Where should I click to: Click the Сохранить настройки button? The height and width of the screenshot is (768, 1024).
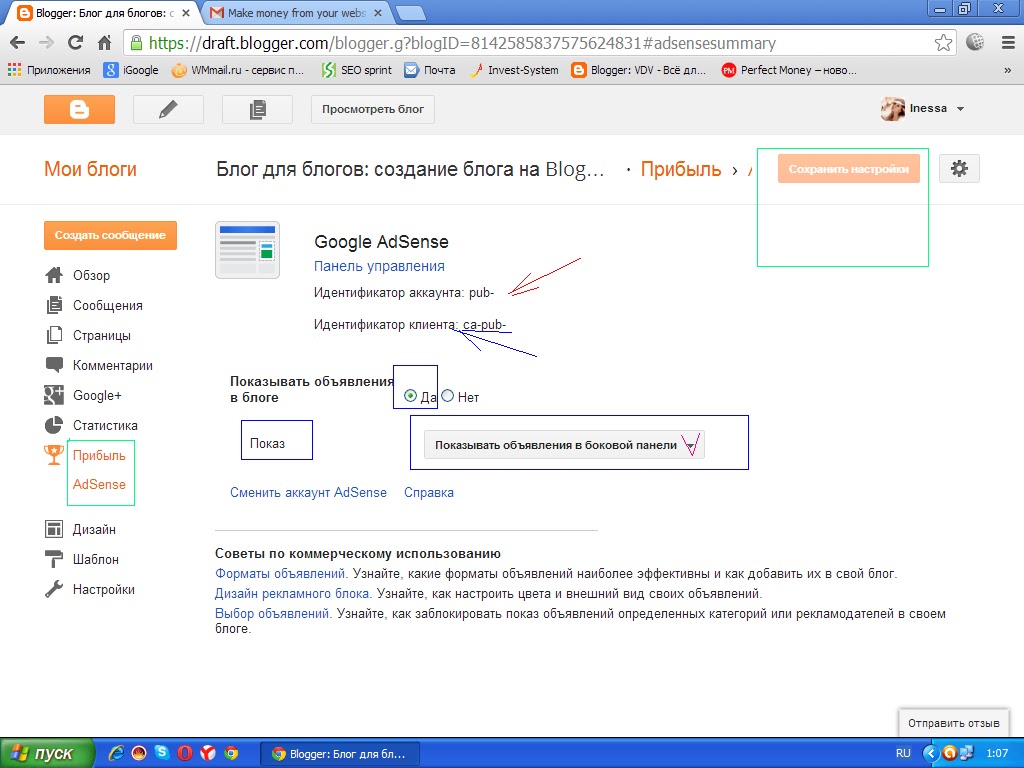pos(848,168)
